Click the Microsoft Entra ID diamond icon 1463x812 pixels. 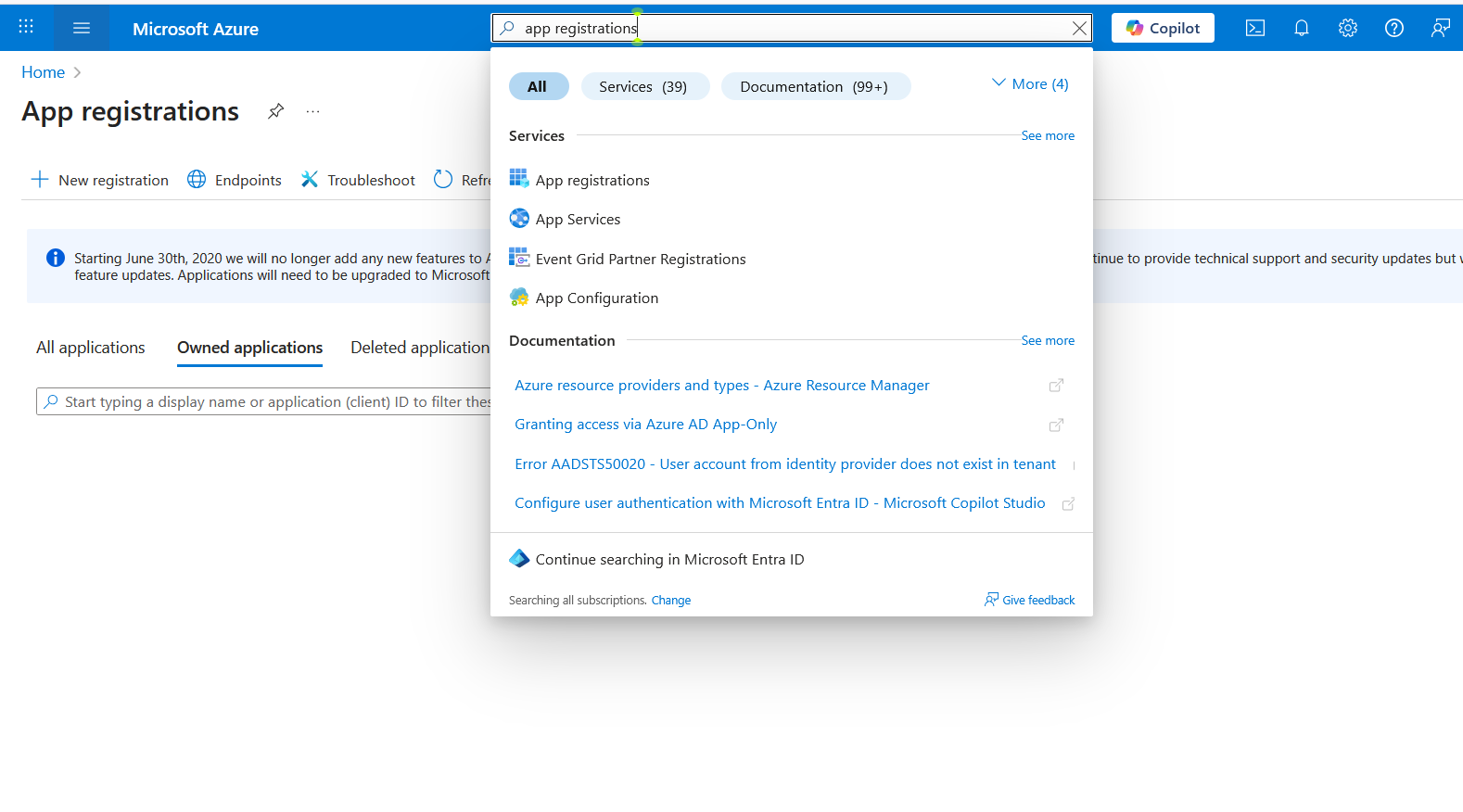tap(519, 558)
